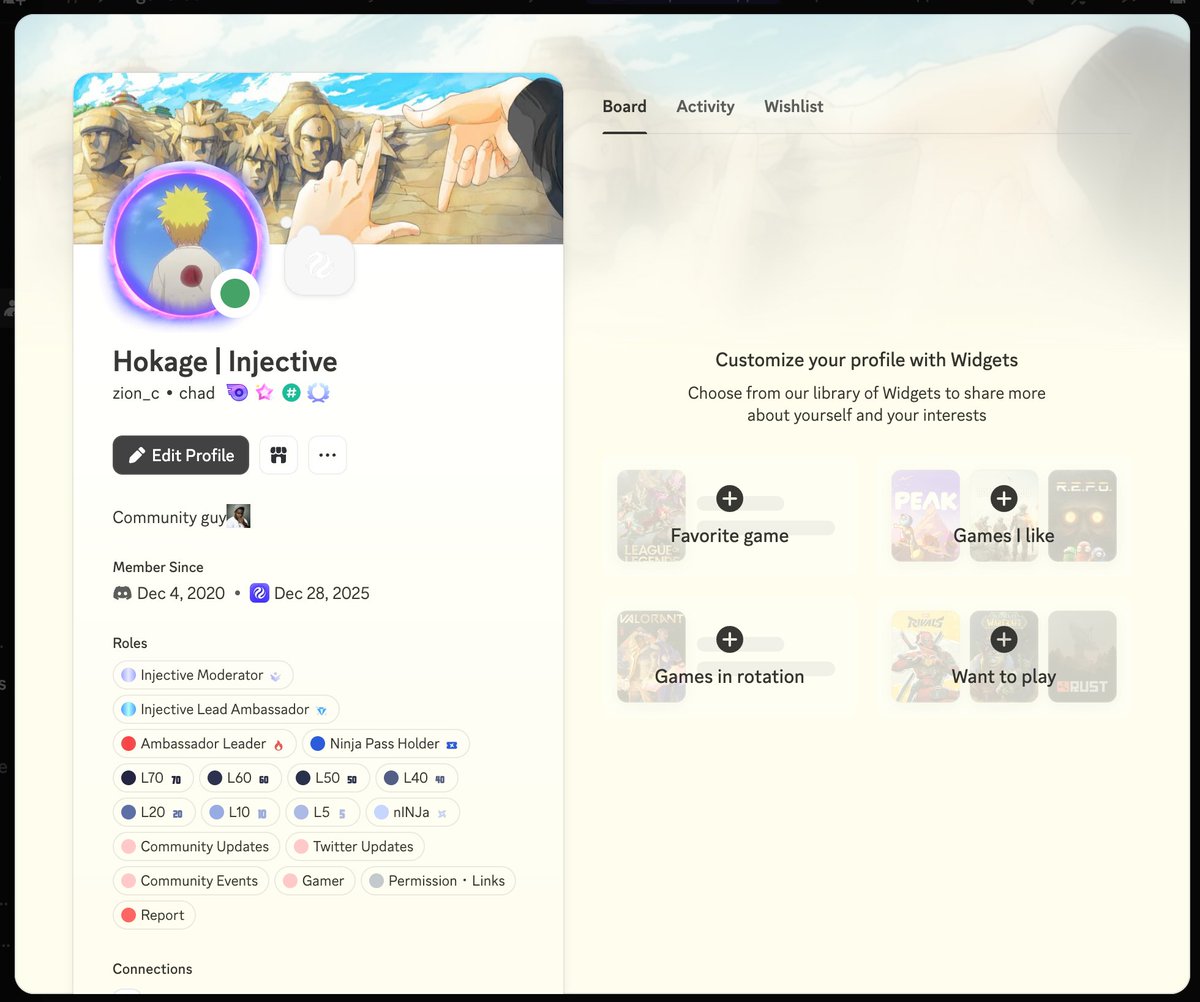Click the small photo emoji after Community guy

[x=238, y=516]
